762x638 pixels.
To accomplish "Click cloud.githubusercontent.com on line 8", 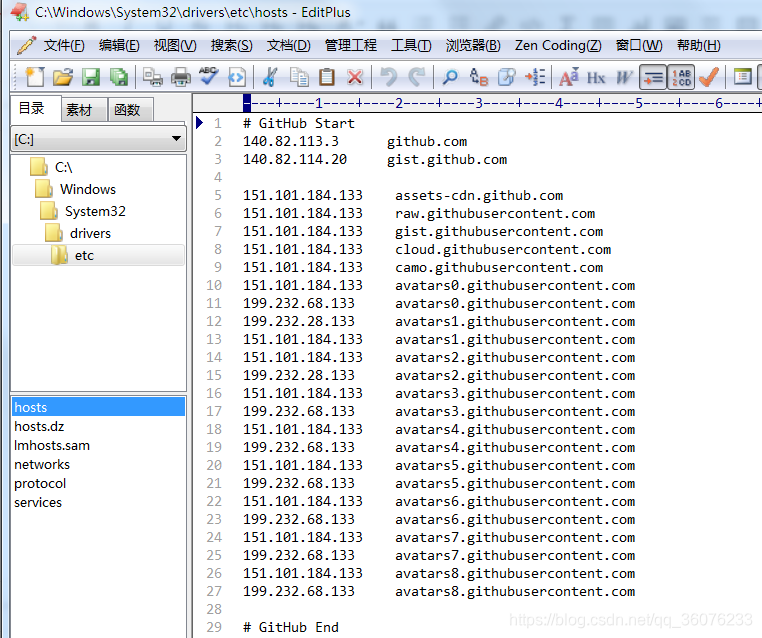I will tap(502, 249).
